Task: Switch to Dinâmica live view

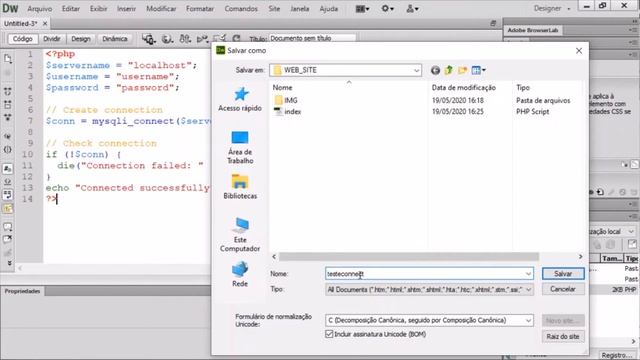Action: pos(115,39)
